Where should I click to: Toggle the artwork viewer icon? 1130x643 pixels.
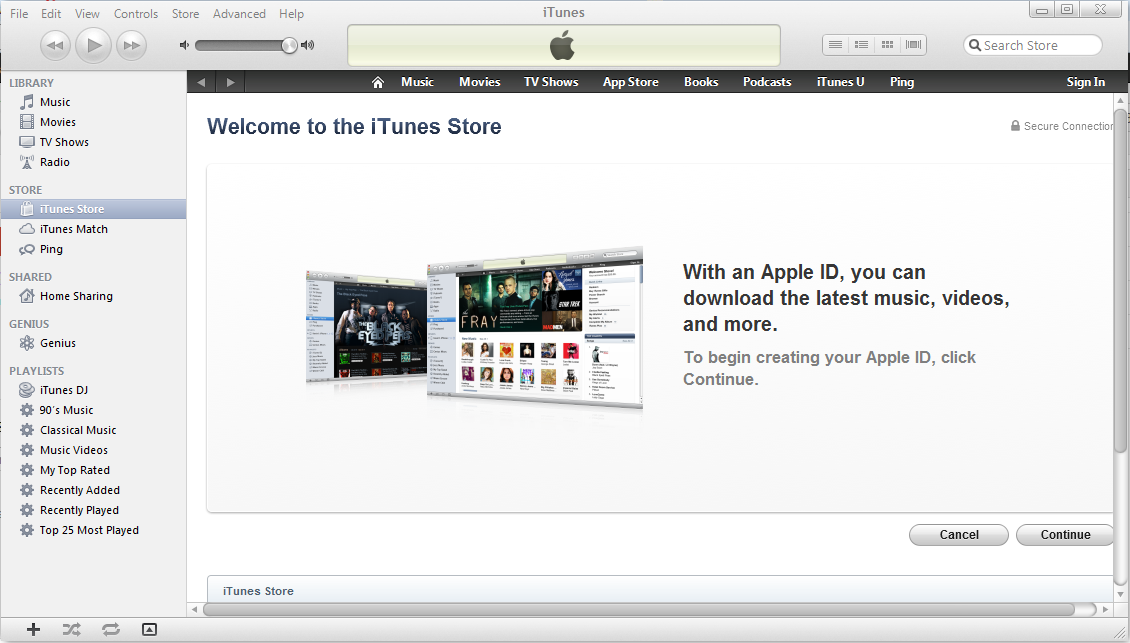coord(149,629)
